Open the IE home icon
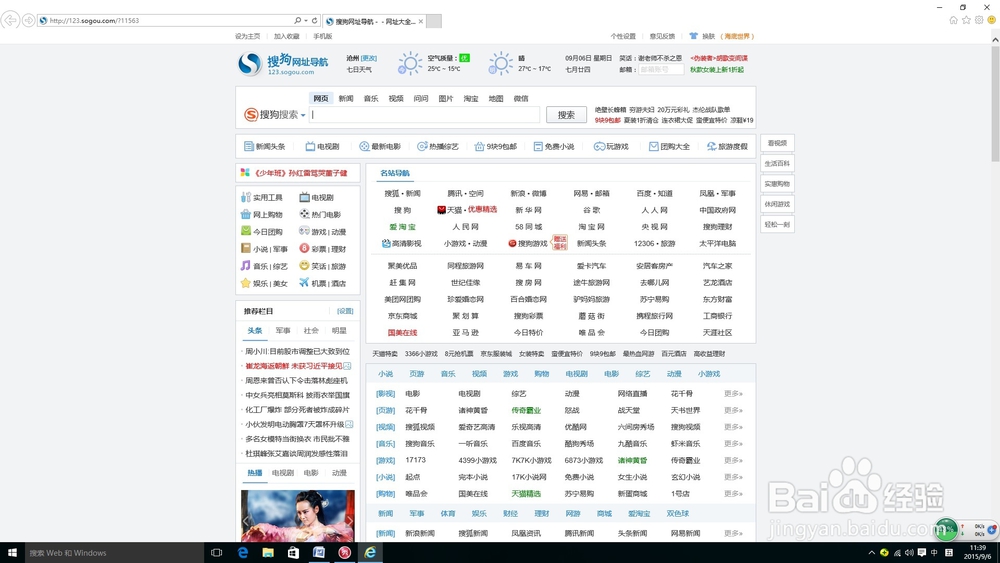This screenshot has height=563, width=1000. tap(953, 20)
